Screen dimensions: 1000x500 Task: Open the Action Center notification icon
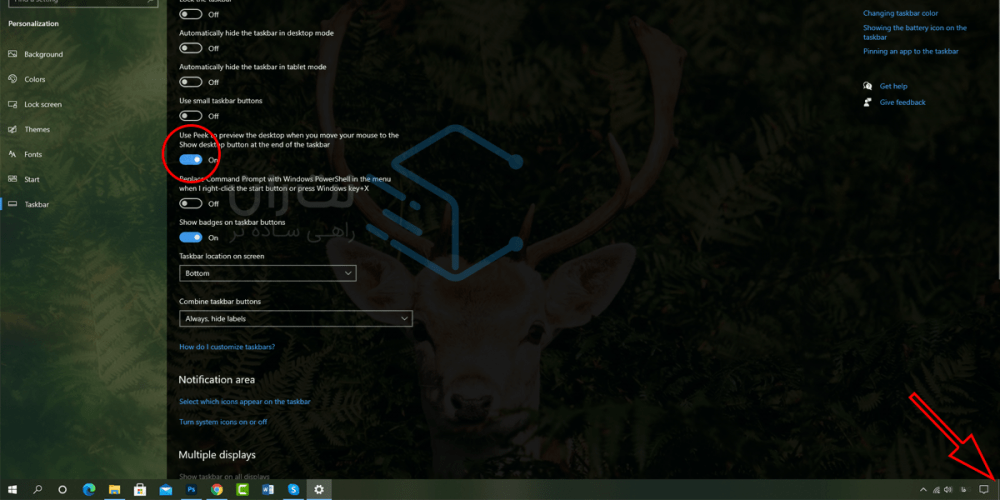pyautogui.click(x=983, y=490)
